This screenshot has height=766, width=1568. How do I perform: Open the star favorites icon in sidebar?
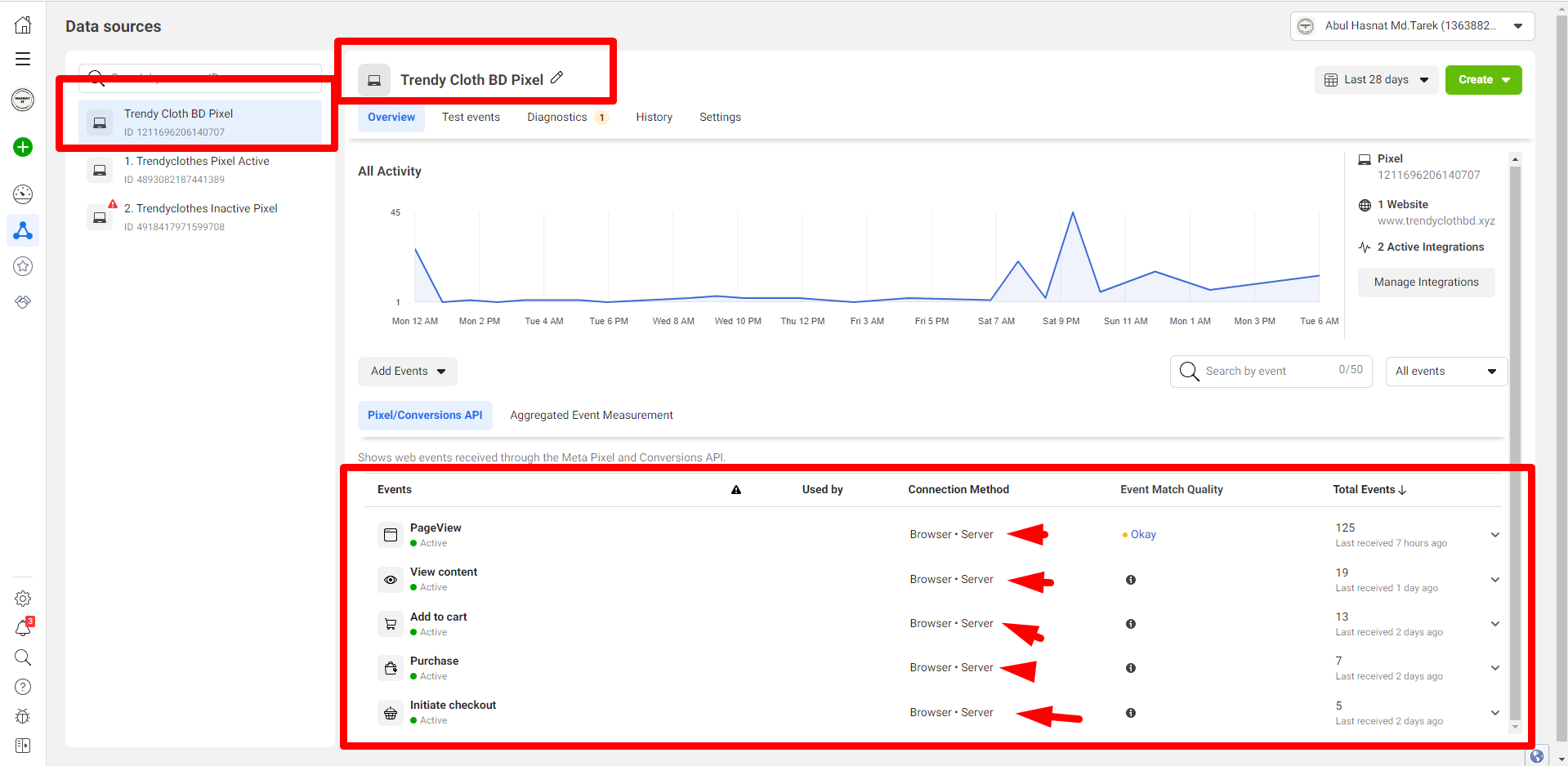click(x=22, y=265)
